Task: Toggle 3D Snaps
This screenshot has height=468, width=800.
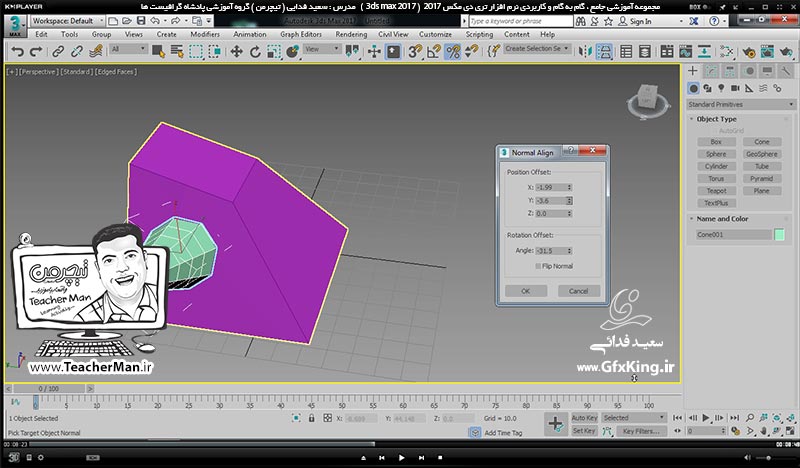Action: click(x=415, y=52)
